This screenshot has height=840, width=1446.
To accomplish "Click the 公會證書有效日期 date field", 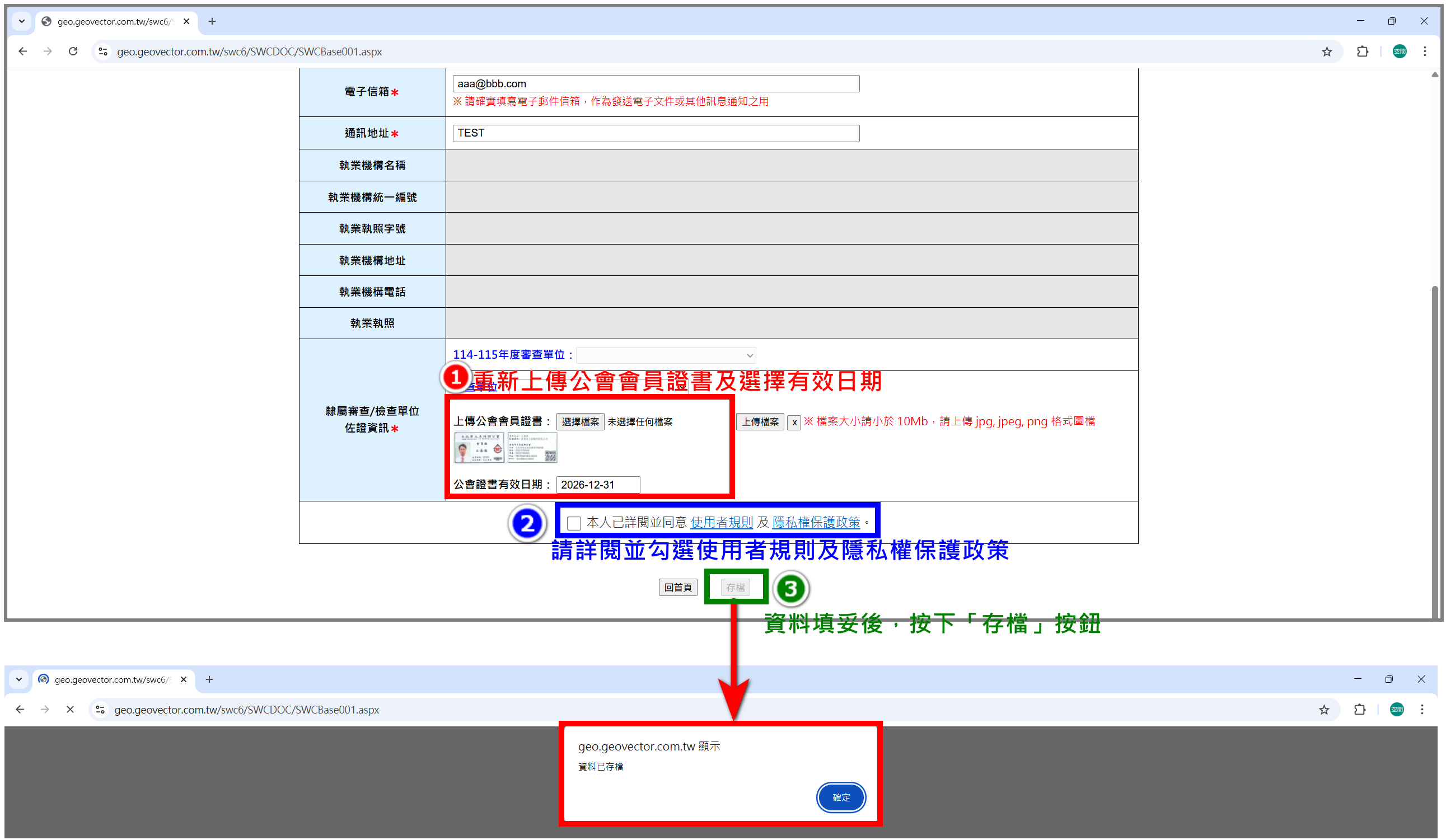I will tap(597, 485).
